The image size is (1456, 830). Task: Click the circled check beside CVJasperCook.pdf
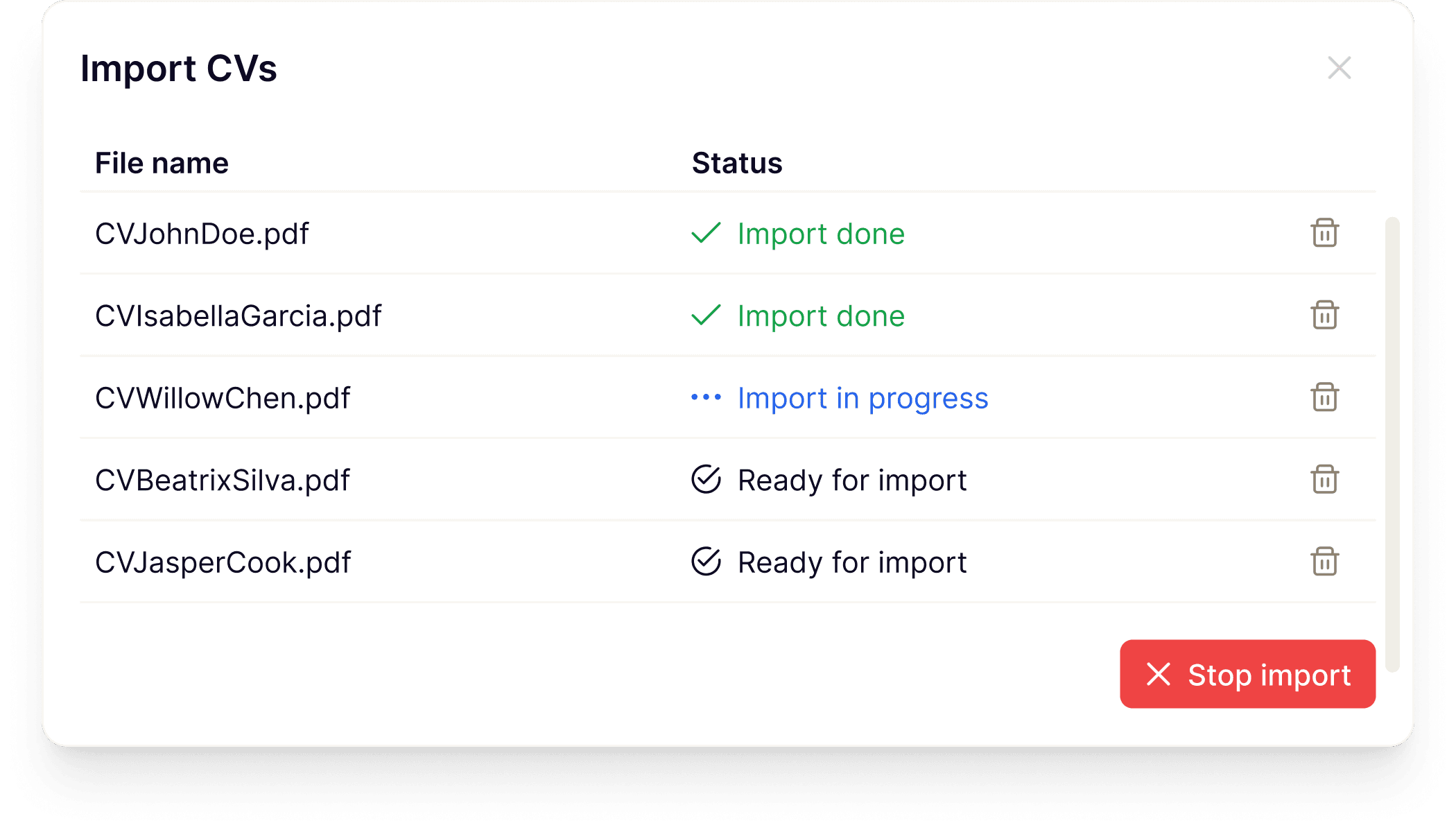tap(704, 562)
